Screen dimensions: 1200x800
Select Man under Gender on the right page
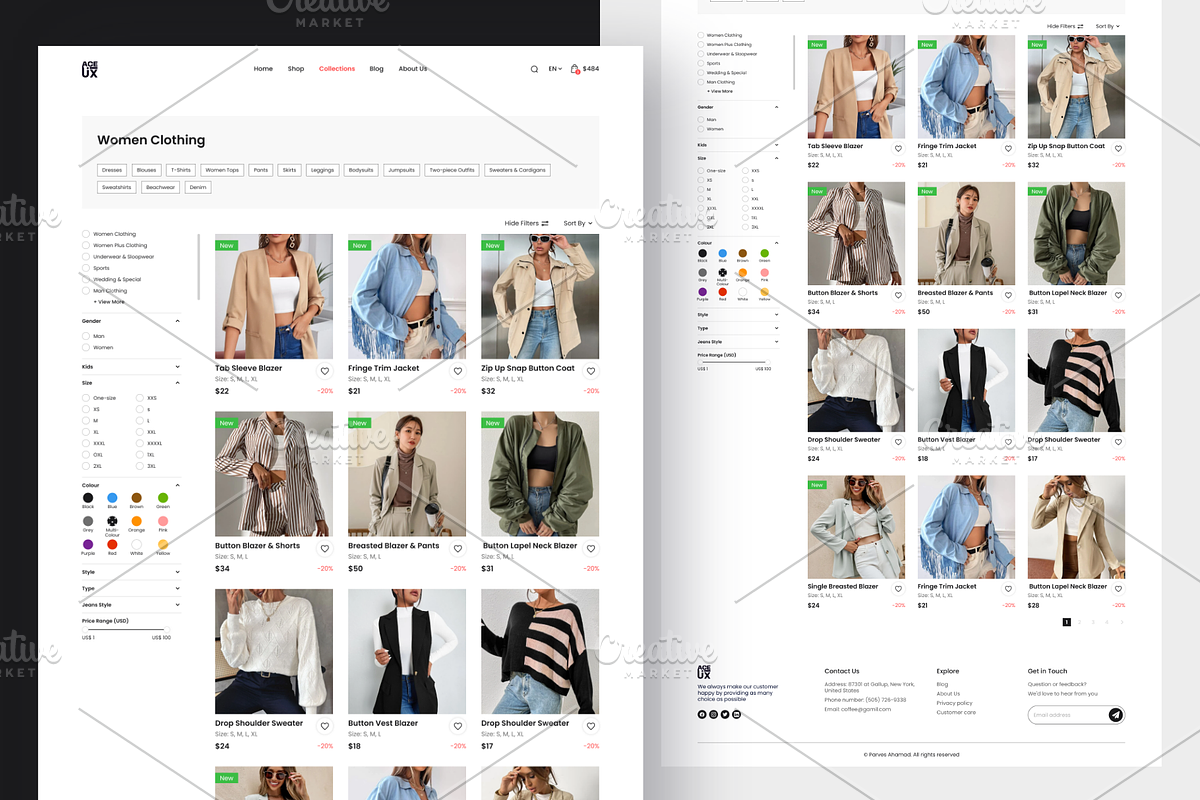701,120
